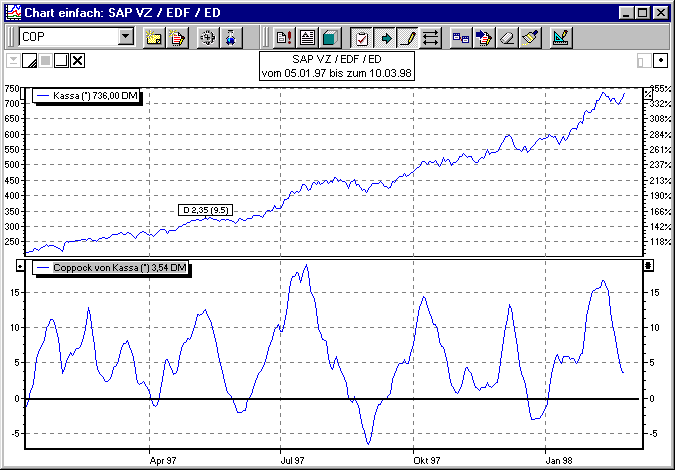Toggle the pencil drawing mode
The width and height of the screenshot is (675, 470).
(408, 38)
